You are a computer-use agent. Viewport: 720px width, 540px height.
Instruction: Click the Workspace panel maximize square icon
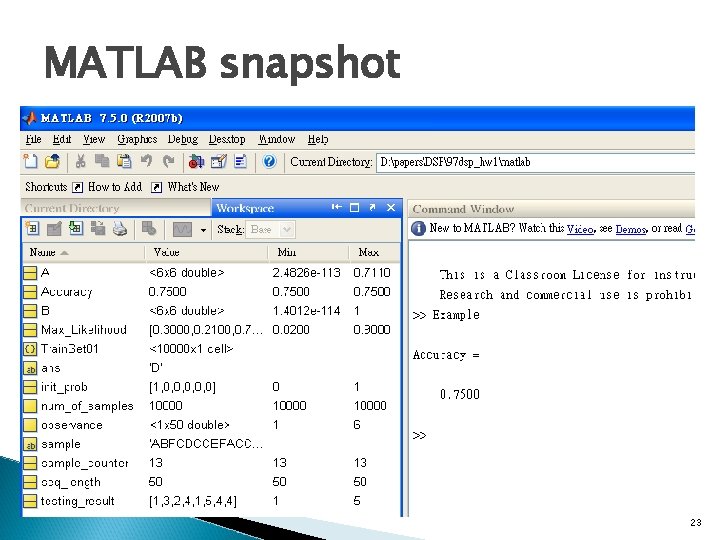click(x=354, y=208)
